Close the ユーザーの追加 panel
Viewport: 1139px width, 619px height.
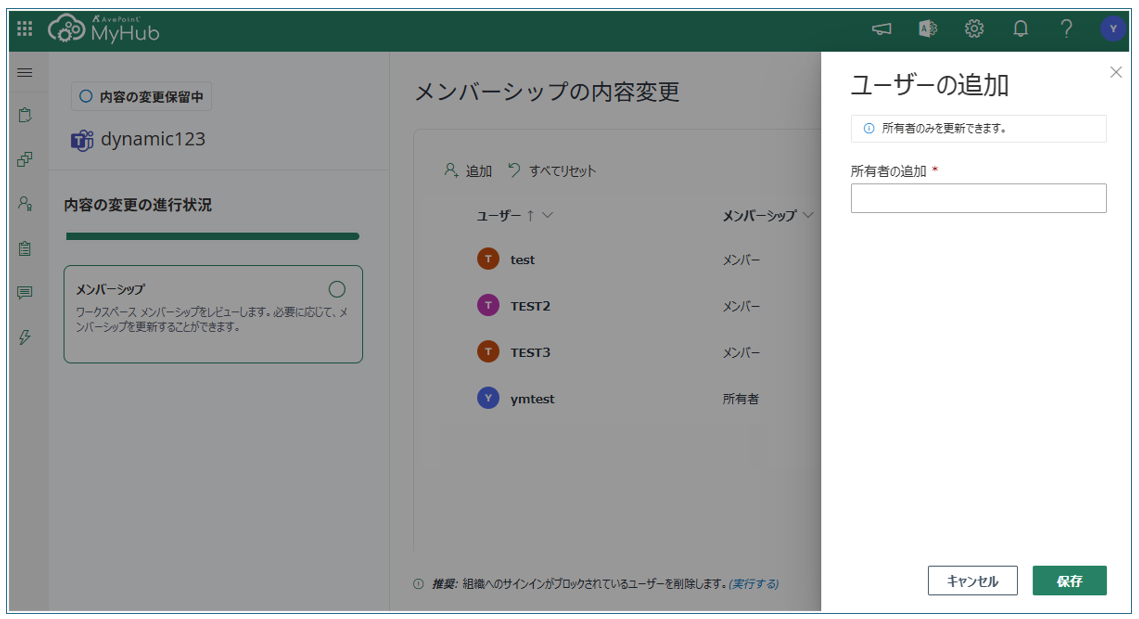pos(1116,72)
